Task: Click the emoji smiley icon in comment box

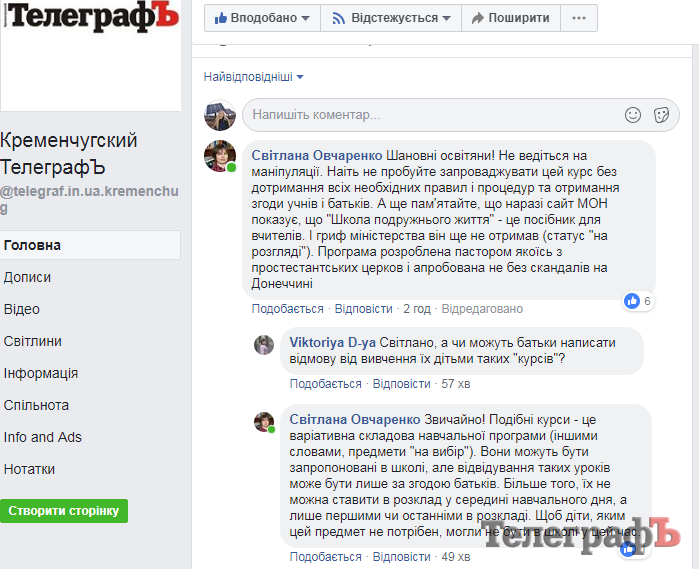Action: (x=633, y=115)
